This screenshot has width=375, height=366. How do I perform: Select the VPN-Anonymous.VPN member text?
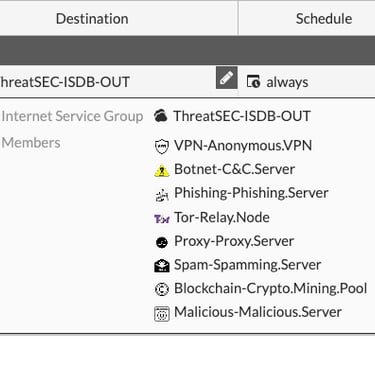pyautogui.click(x=243, y=145)
